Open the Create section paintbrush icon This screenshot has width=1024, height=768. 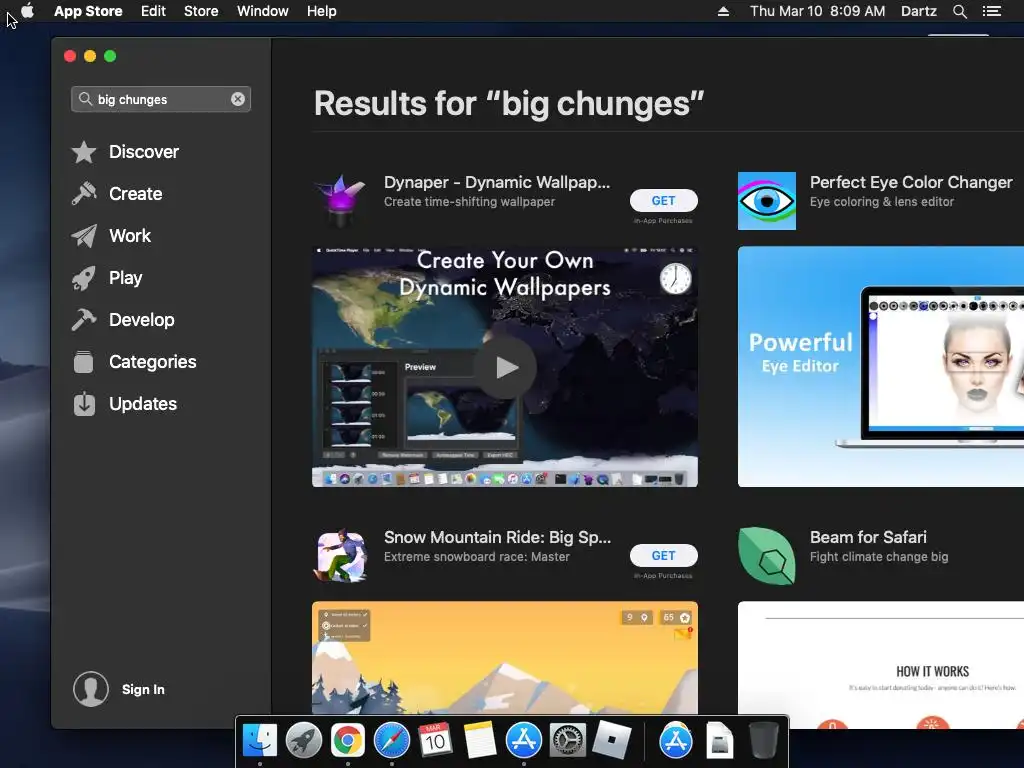pos(84,194)
